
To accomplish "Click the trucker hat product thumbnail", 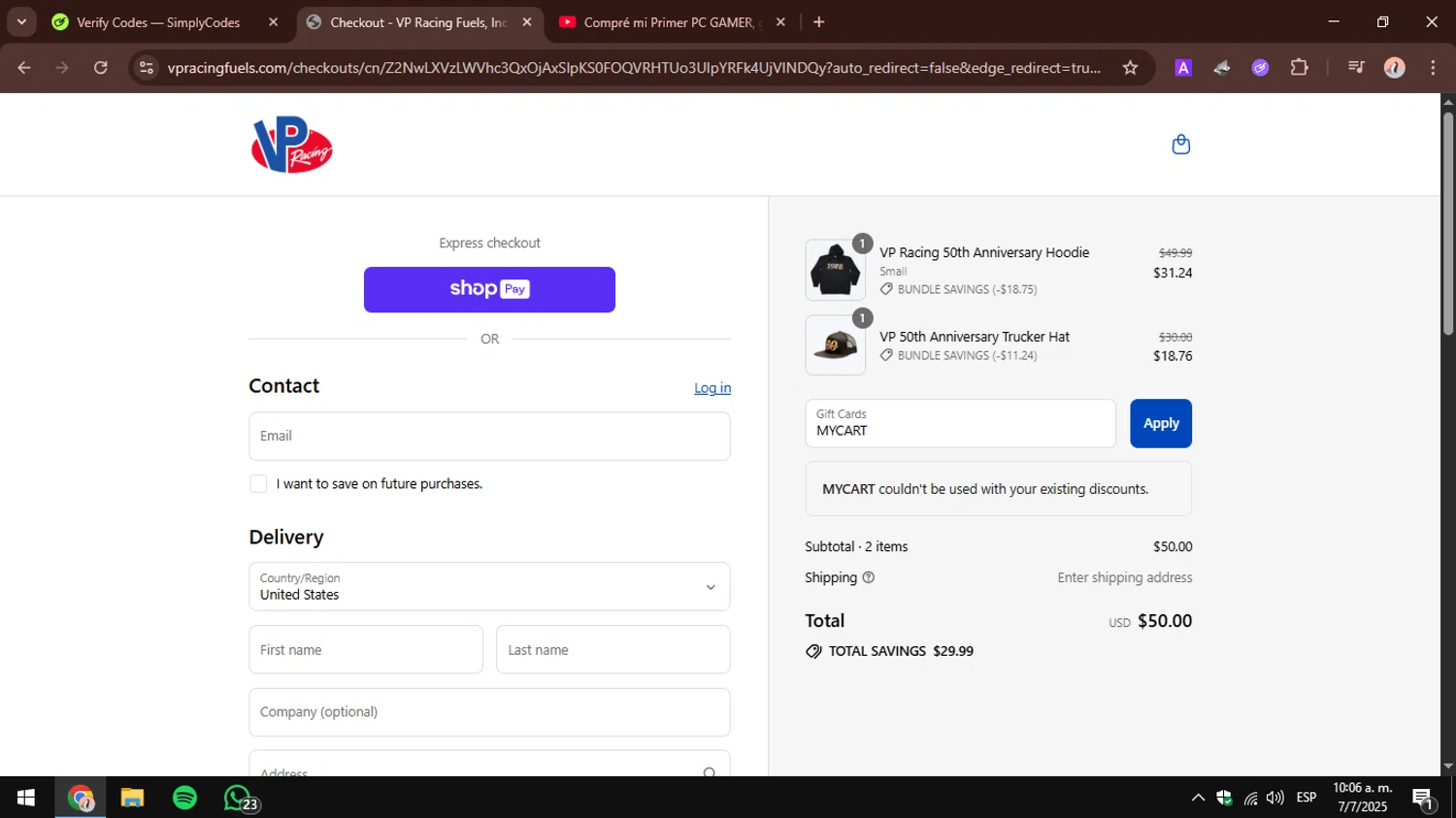I will (x=835, y=344).
